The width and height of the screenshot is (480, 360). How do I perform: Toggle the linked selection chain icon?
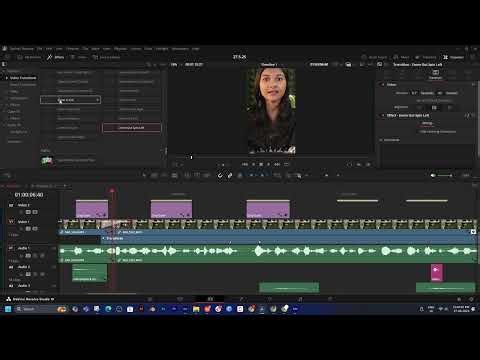(230, 175)
